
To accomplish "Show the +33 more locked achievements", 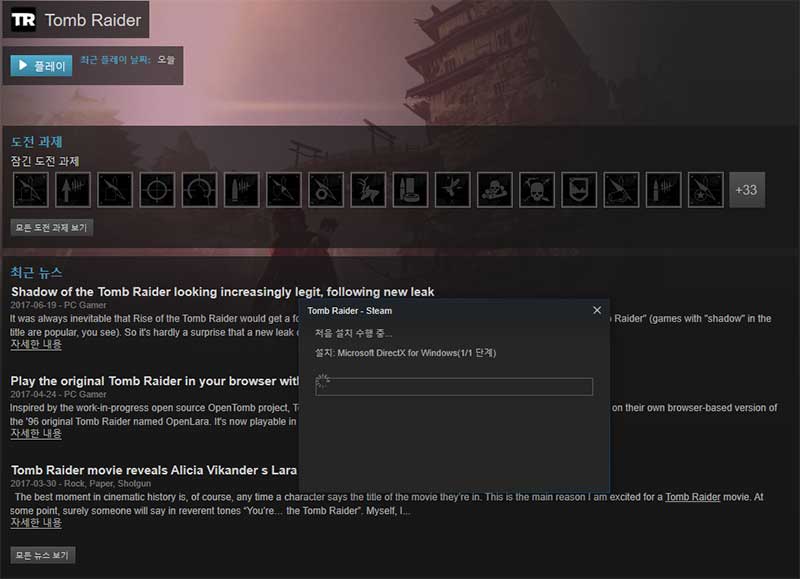I will pos(747,190).
